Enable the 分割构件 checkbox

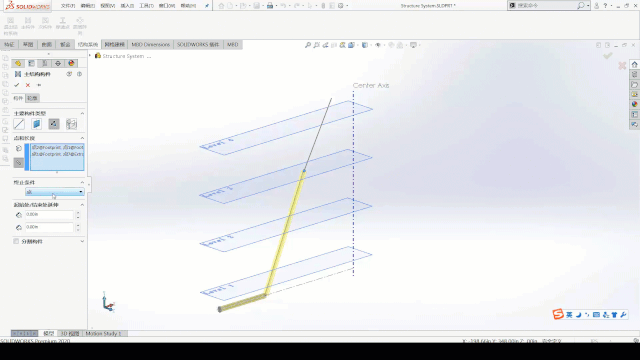[x=16, y=241]
